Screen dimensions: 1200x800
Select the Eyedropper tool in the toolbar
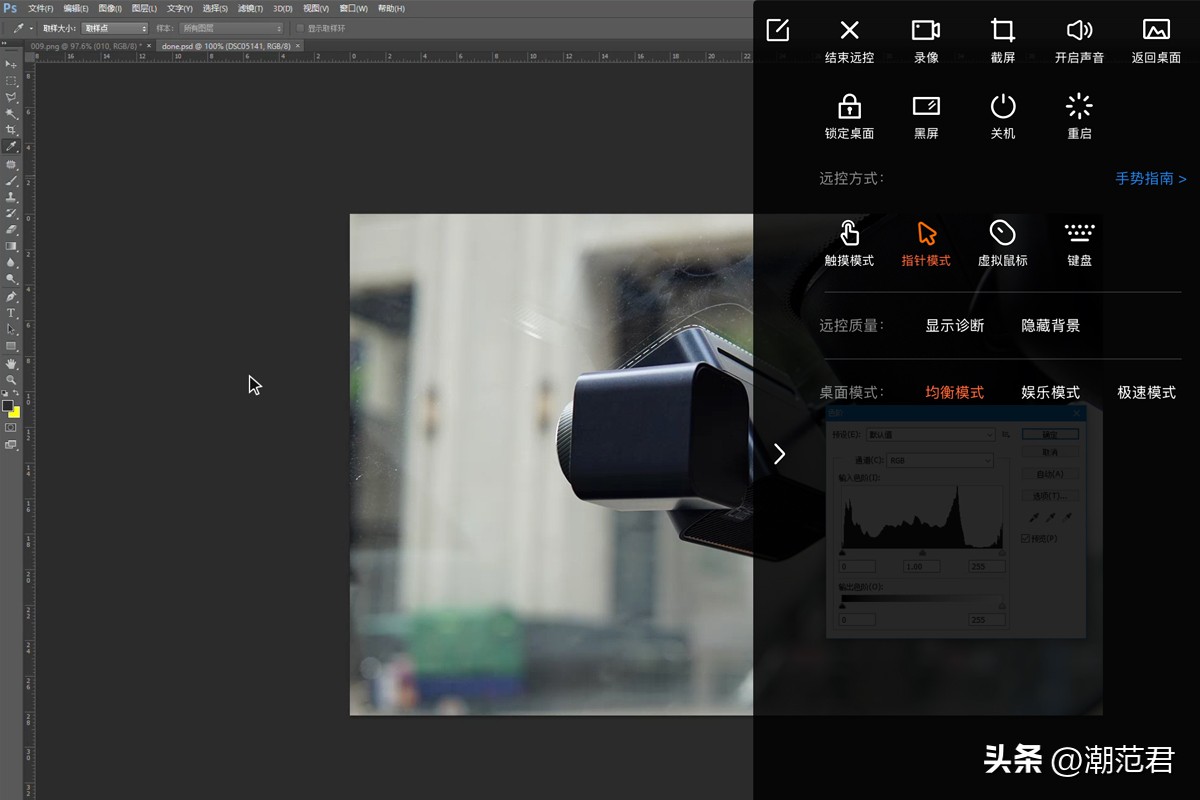point(11,146)
